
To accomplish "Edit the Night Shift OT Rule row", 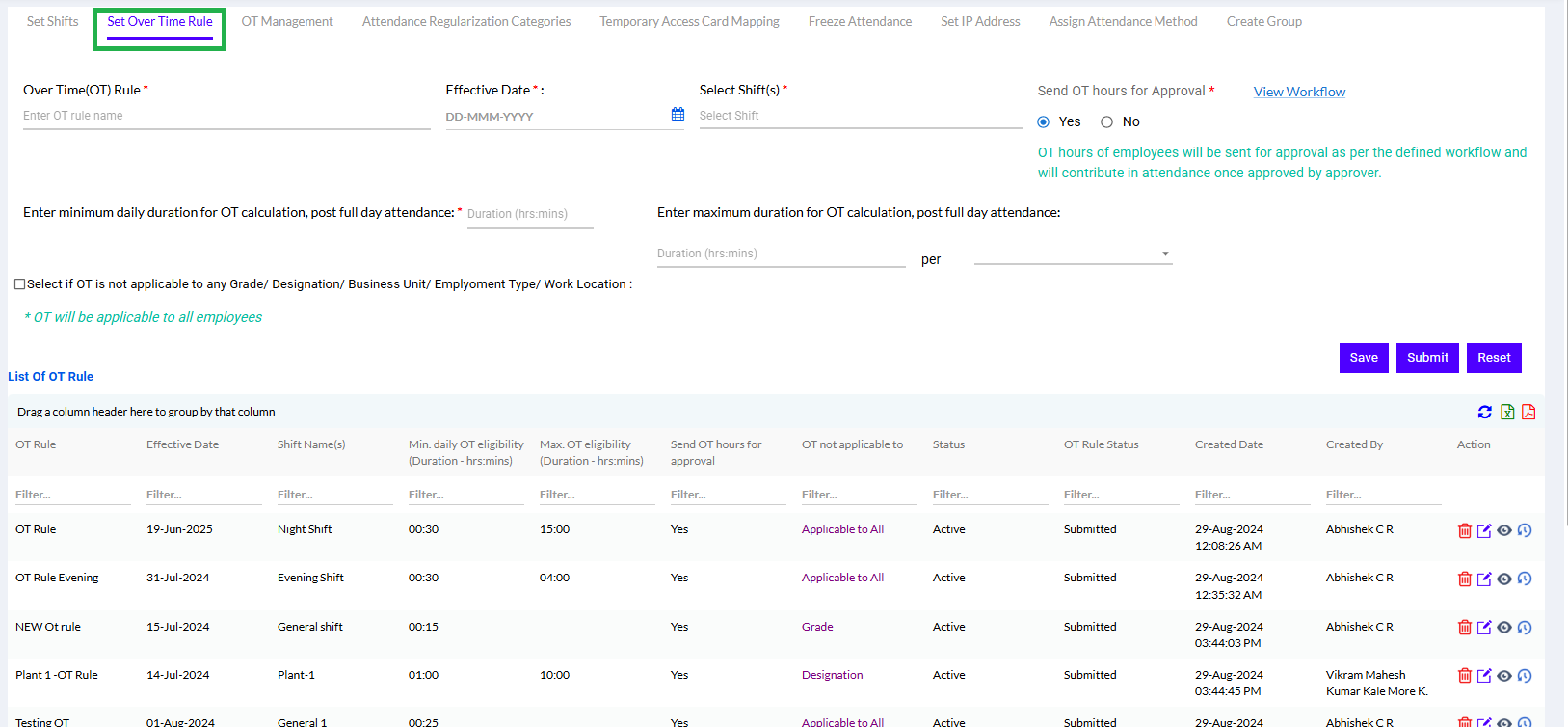I will pyautogui.click(x=1484, y=530).
